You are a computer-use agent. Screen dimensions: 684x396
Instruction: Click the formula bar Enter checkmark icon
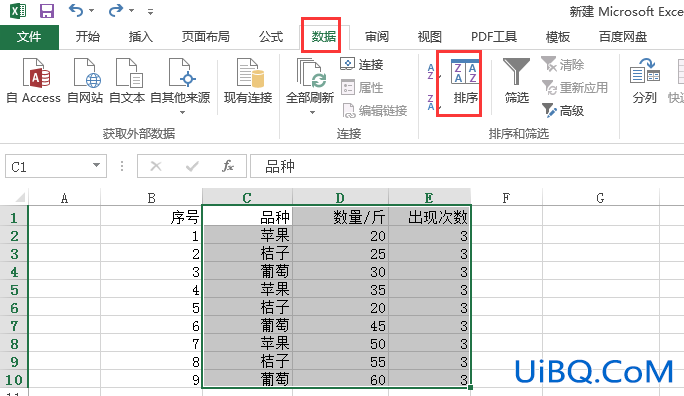point(192,166)
